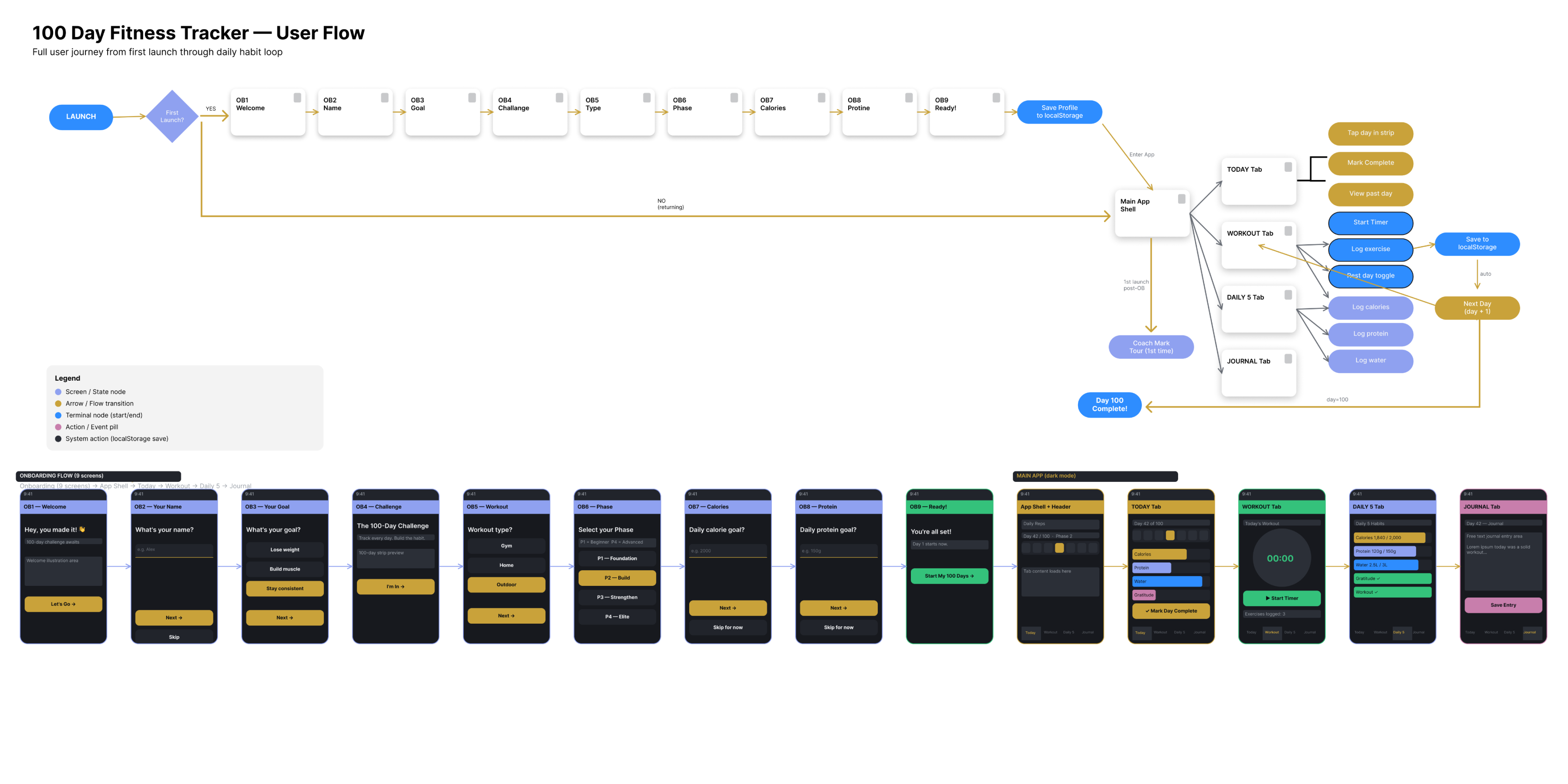This screenshot has height=784, width=1568.
Task: Click the Save to localStorage pill near Log exercise
Action: 1477,243
